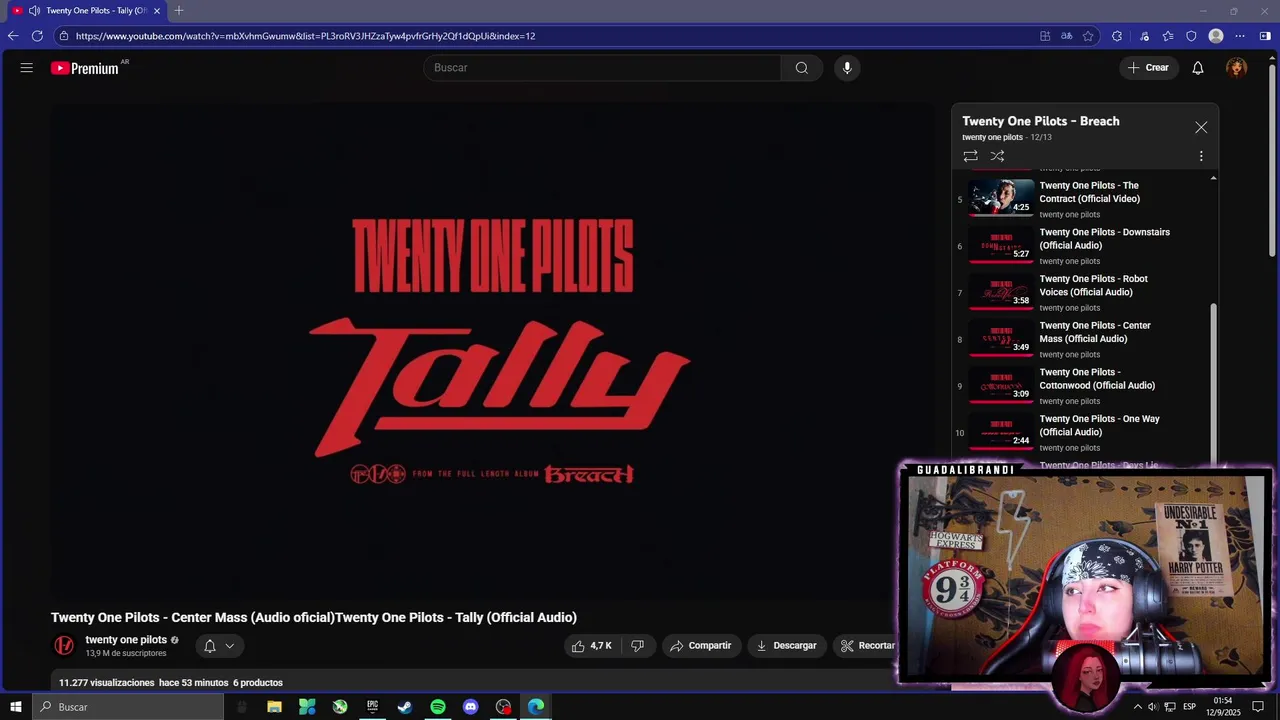Open the Windows Start menu
The height and width of the screenshot is (720, 1280).
[15, 707]
